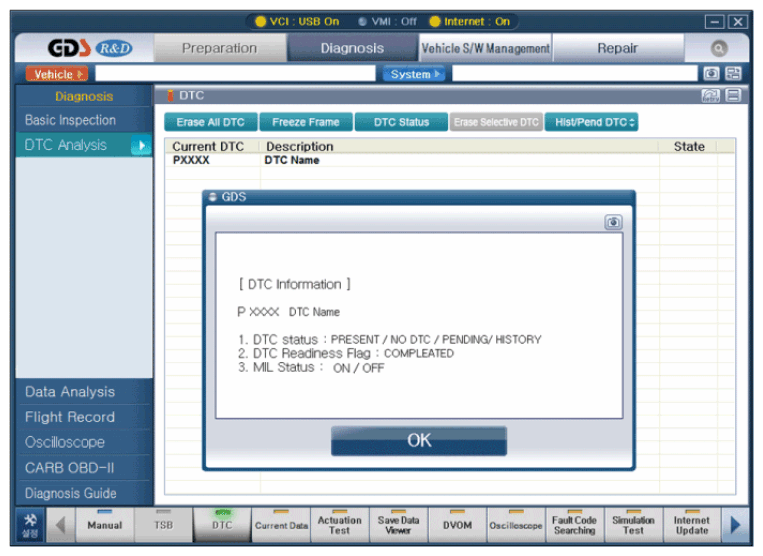This screenshot has width=763, height=556.
Task: Open the System selector
Action: coord(411,74)
